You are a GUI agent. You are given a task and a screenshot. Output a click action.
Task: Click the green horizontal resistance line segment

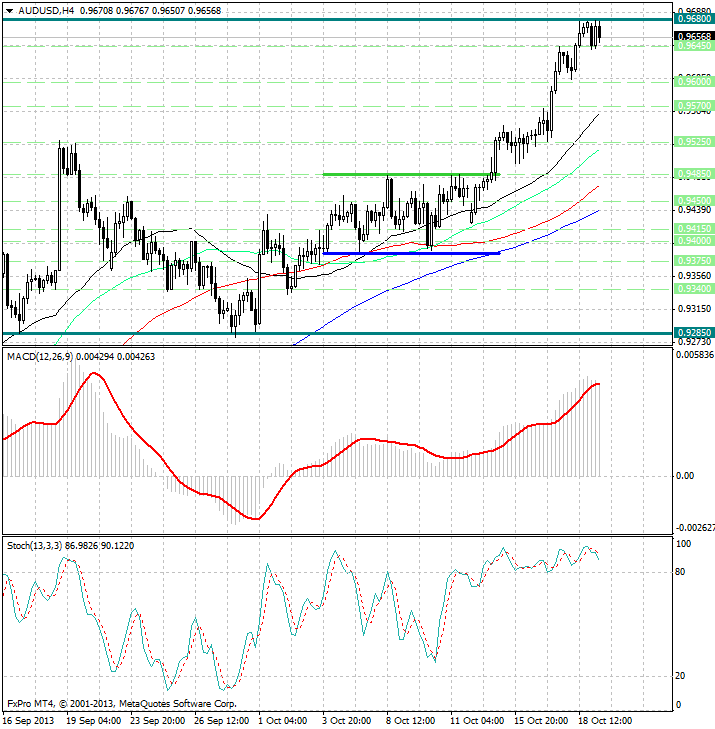point(400,175)
